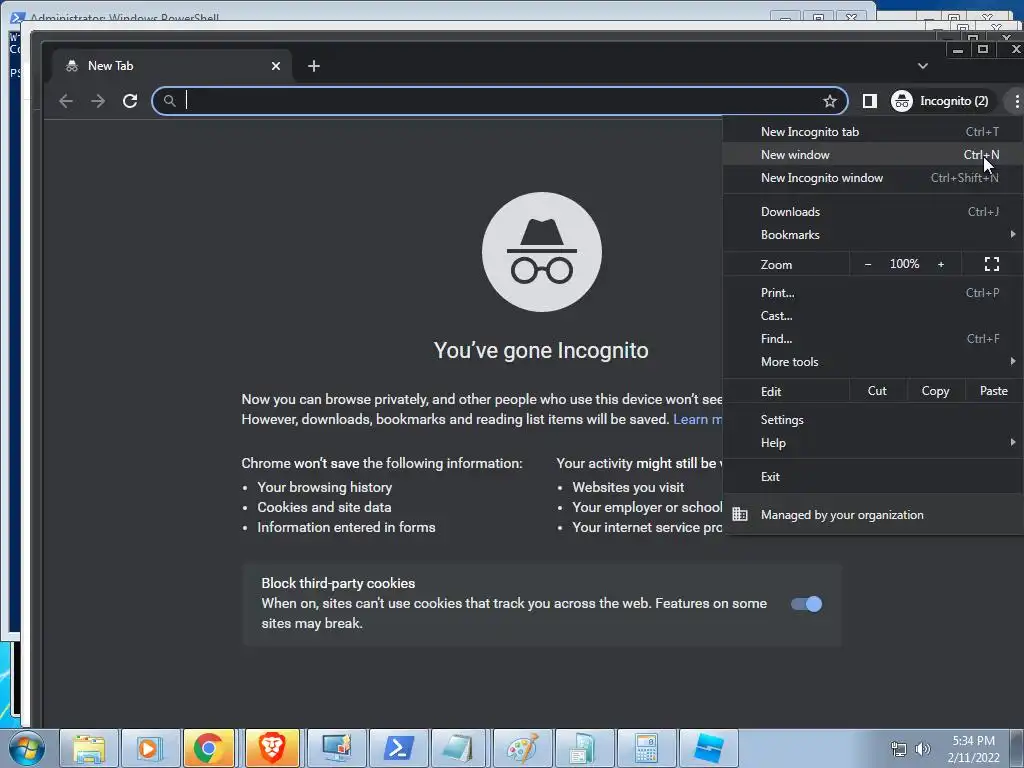Increase zoom with the plus button
This screenshot has height=768, width=1024.
(x=941, y=264)
